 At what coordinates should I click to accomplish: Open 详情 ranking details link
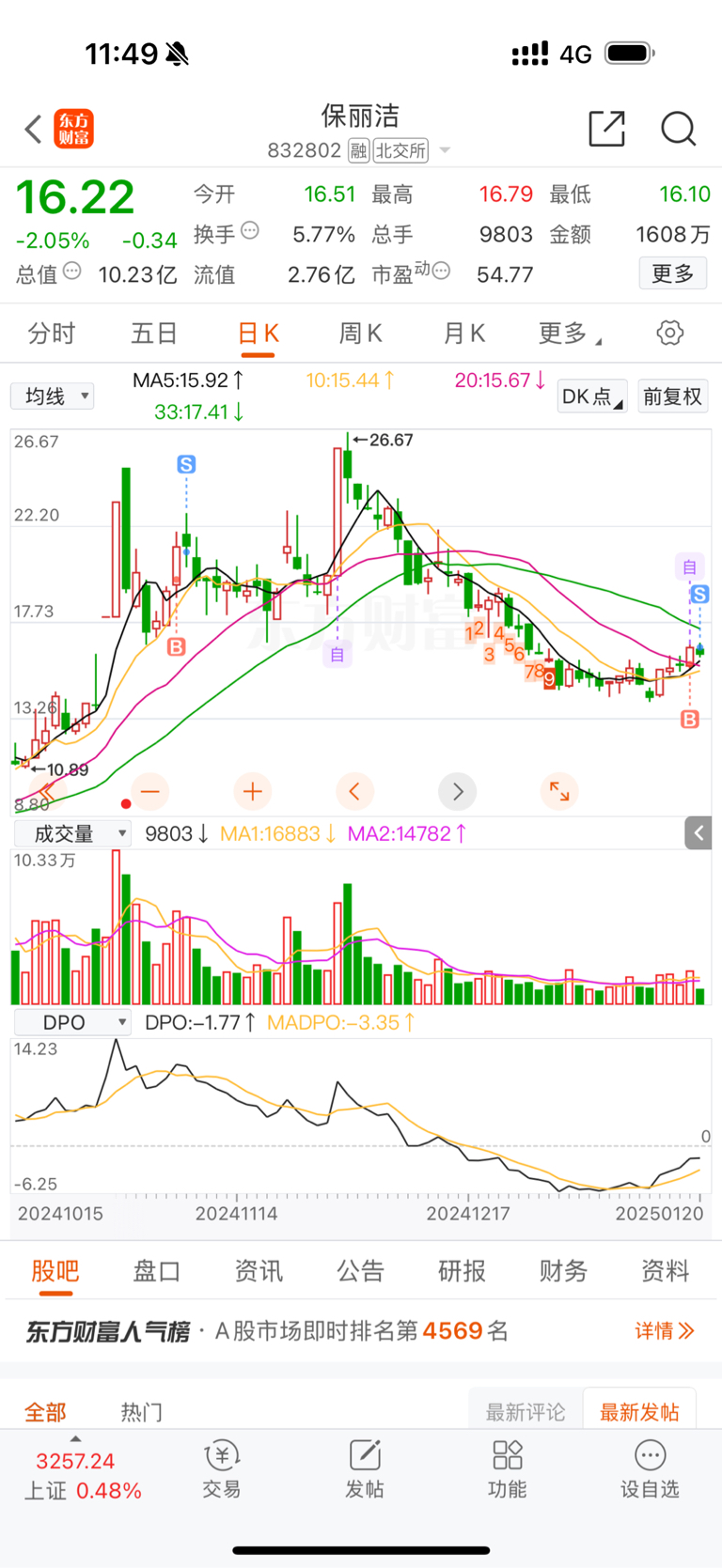pyautogui.click(x=665, y=1330)
